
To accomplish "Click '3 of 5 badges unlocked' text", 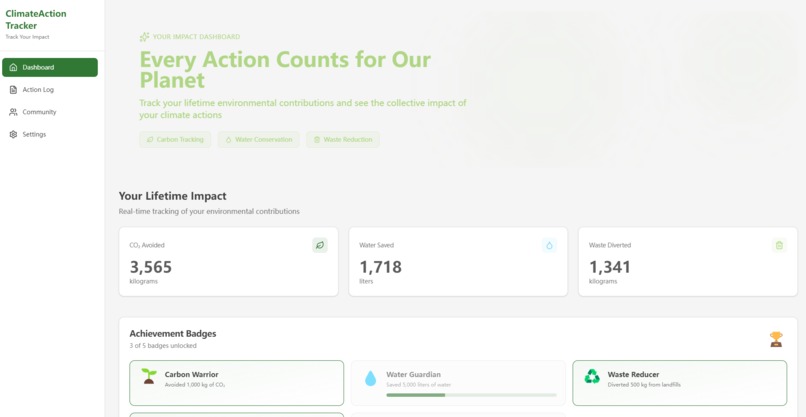I will tap(163, 346).
